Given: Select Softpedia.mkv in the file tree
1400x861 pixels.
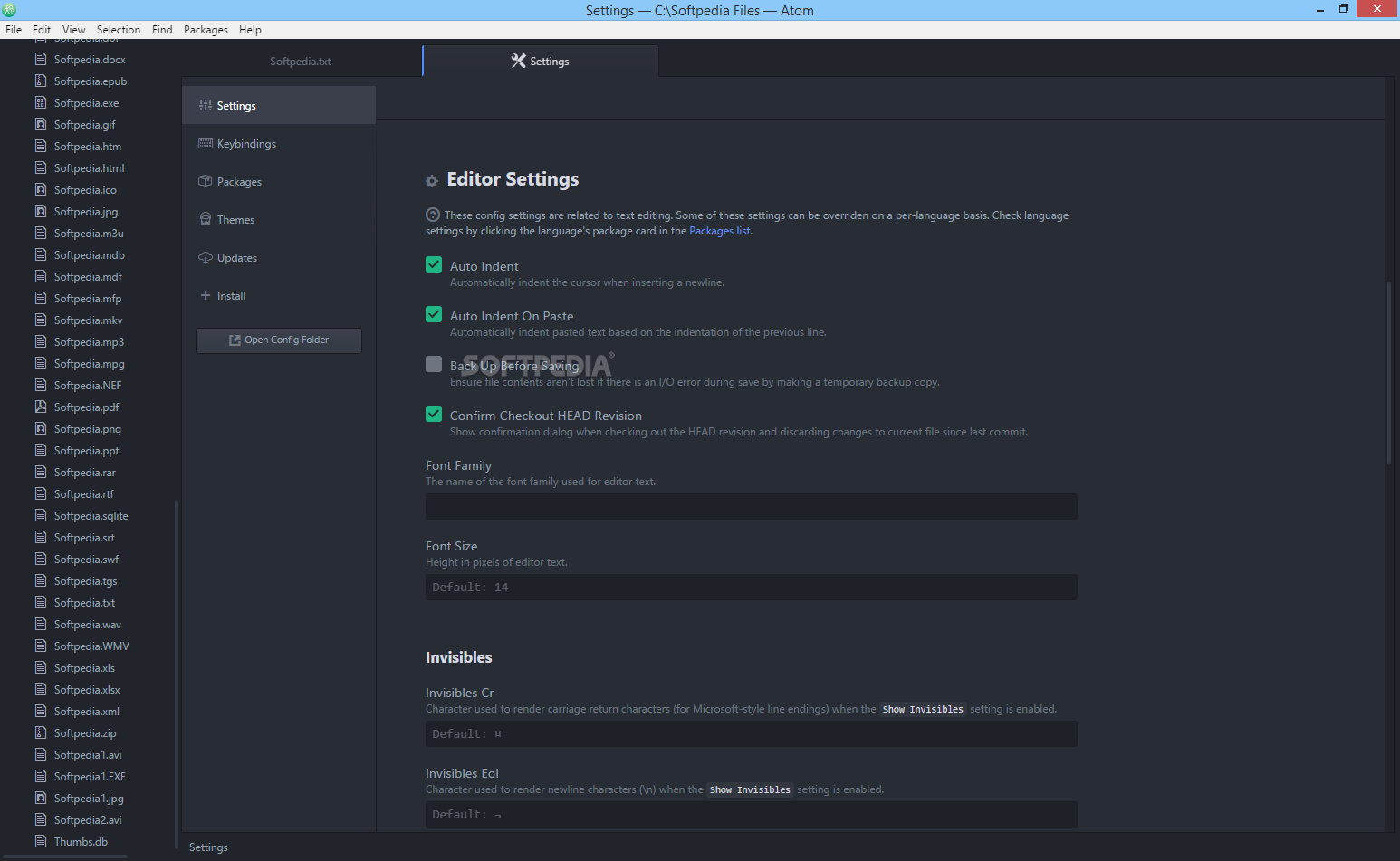Looking at the screenshot, I should tap(88, 320).
